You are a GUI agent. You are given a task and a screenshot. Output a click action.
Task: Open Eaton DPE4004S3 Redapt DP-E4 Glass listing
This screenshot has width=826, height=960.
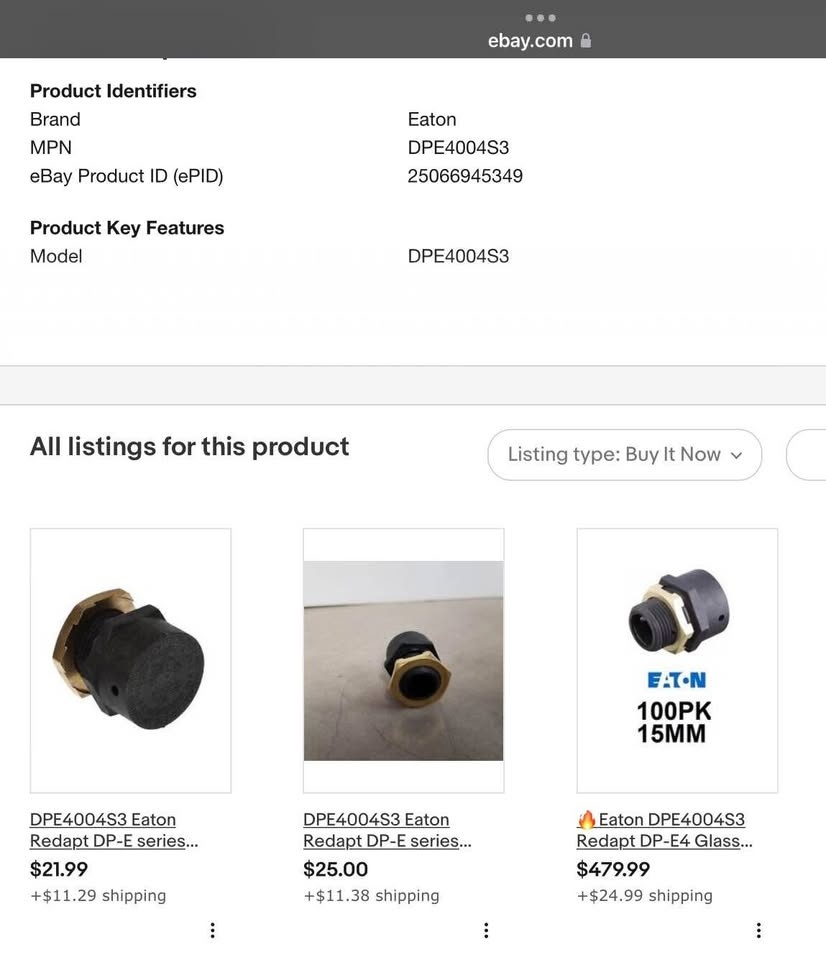[x=664, y=830]
